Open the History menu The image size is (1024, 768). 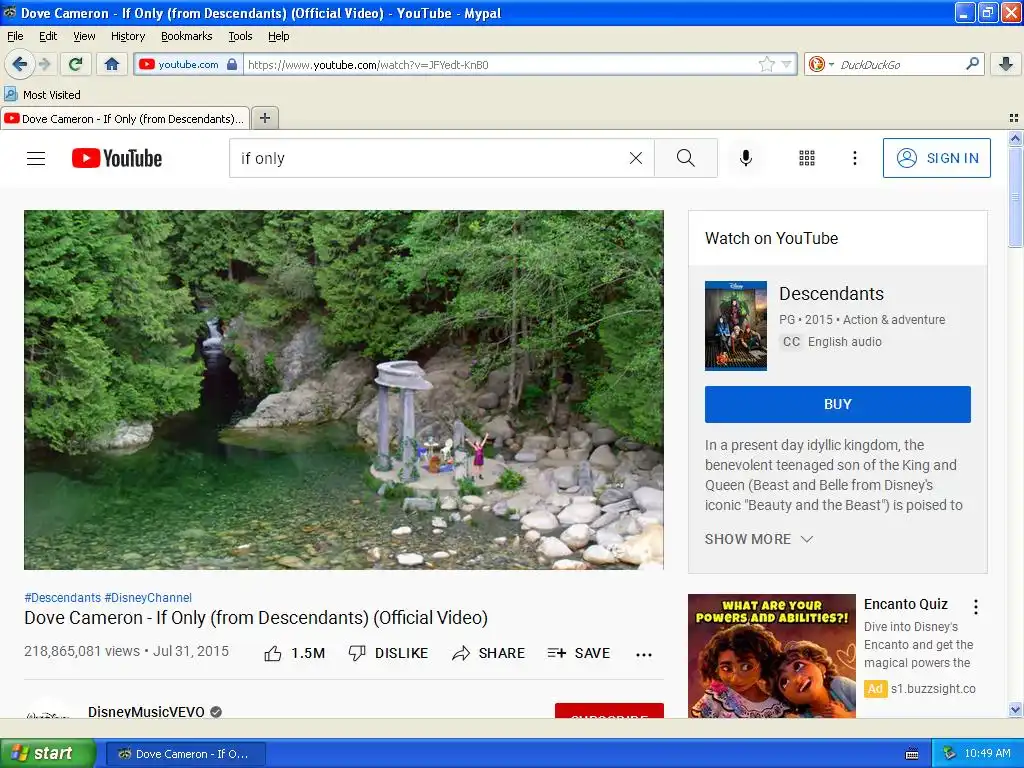click(127, 36)
